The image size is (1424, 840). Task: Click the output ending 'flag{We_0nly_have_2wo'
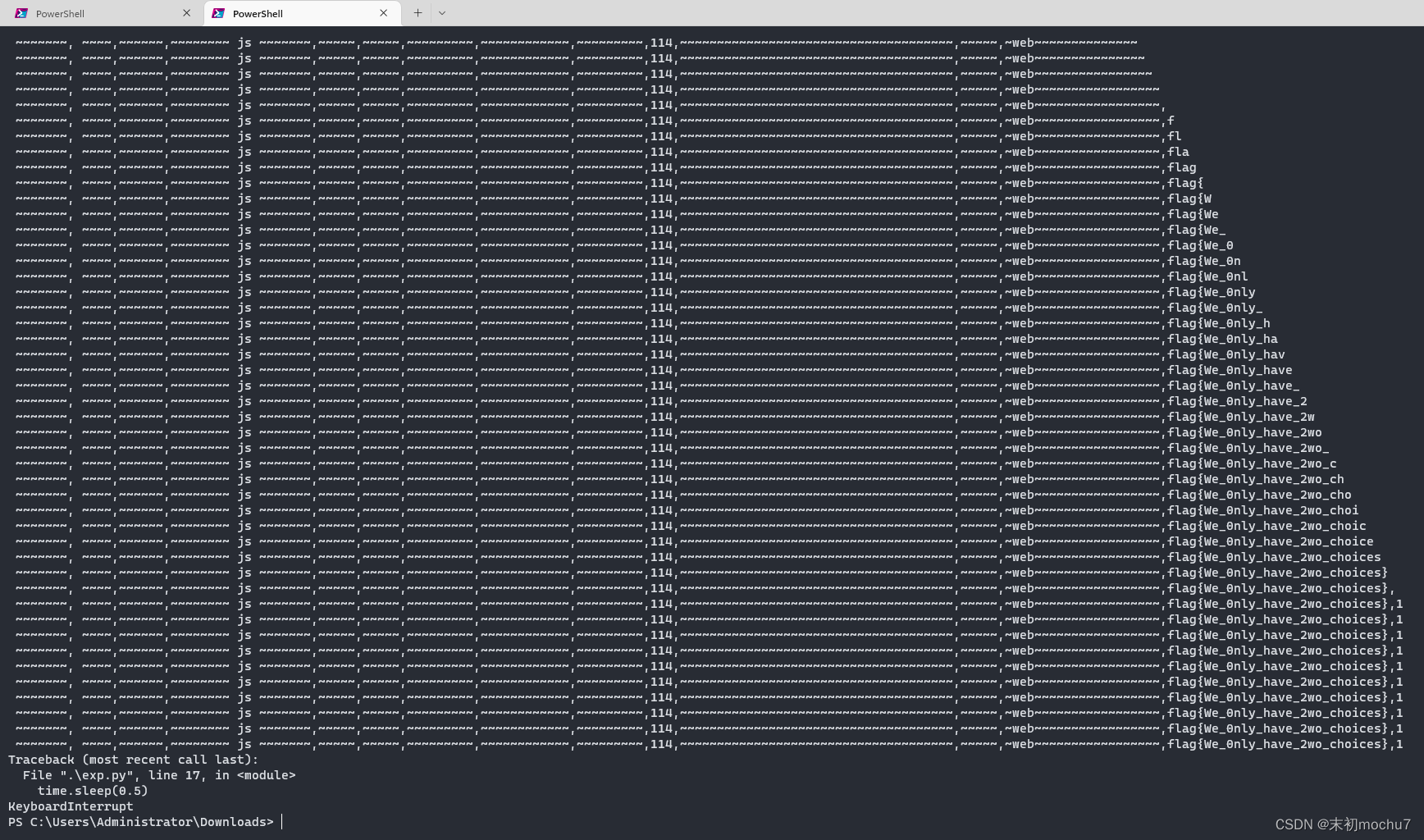point(669,432)
